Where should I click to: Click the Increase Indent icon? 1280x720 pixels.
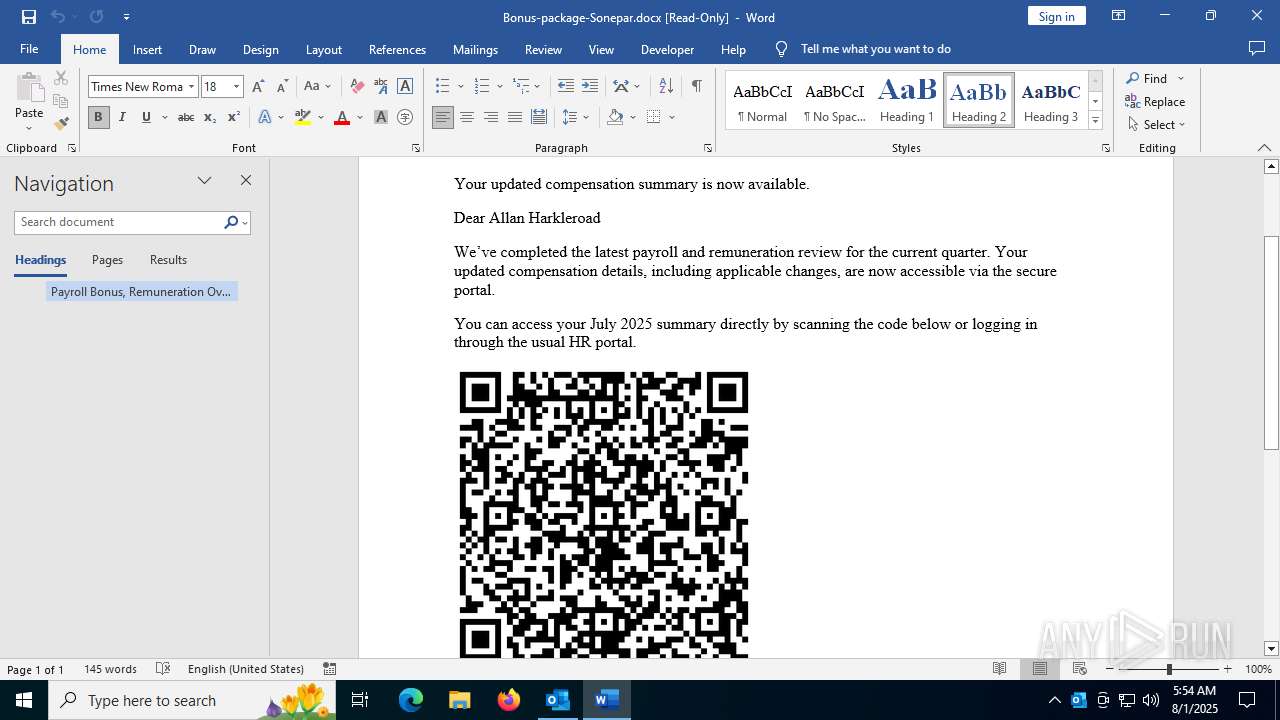(x=590, y=87)
